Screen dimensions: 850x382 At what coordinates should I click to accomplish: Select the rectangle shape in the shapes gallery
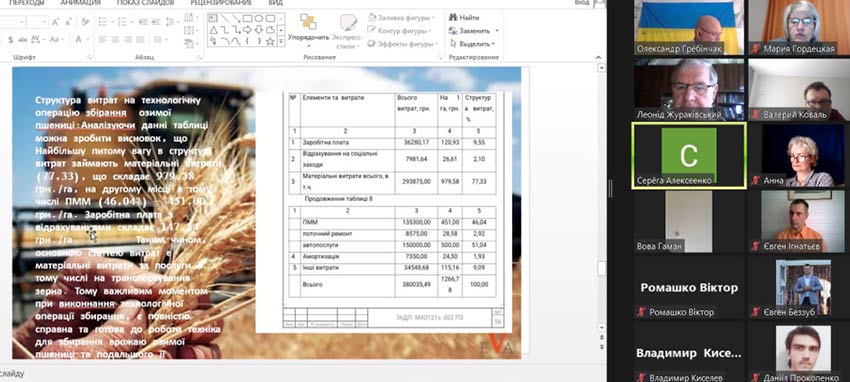point(247,18)
